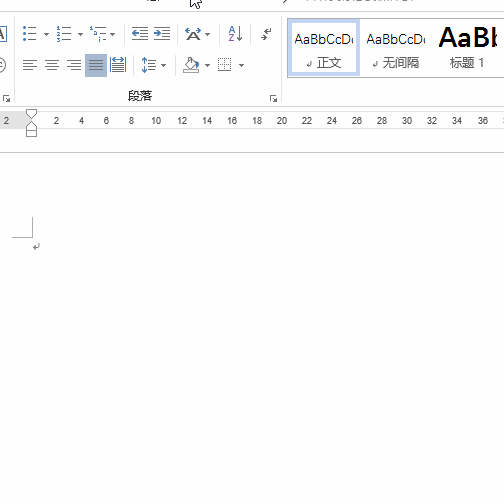The height and width of the screenshot is (504, 504).
Task: Toggle align left button
Action: tap(30, 65)
